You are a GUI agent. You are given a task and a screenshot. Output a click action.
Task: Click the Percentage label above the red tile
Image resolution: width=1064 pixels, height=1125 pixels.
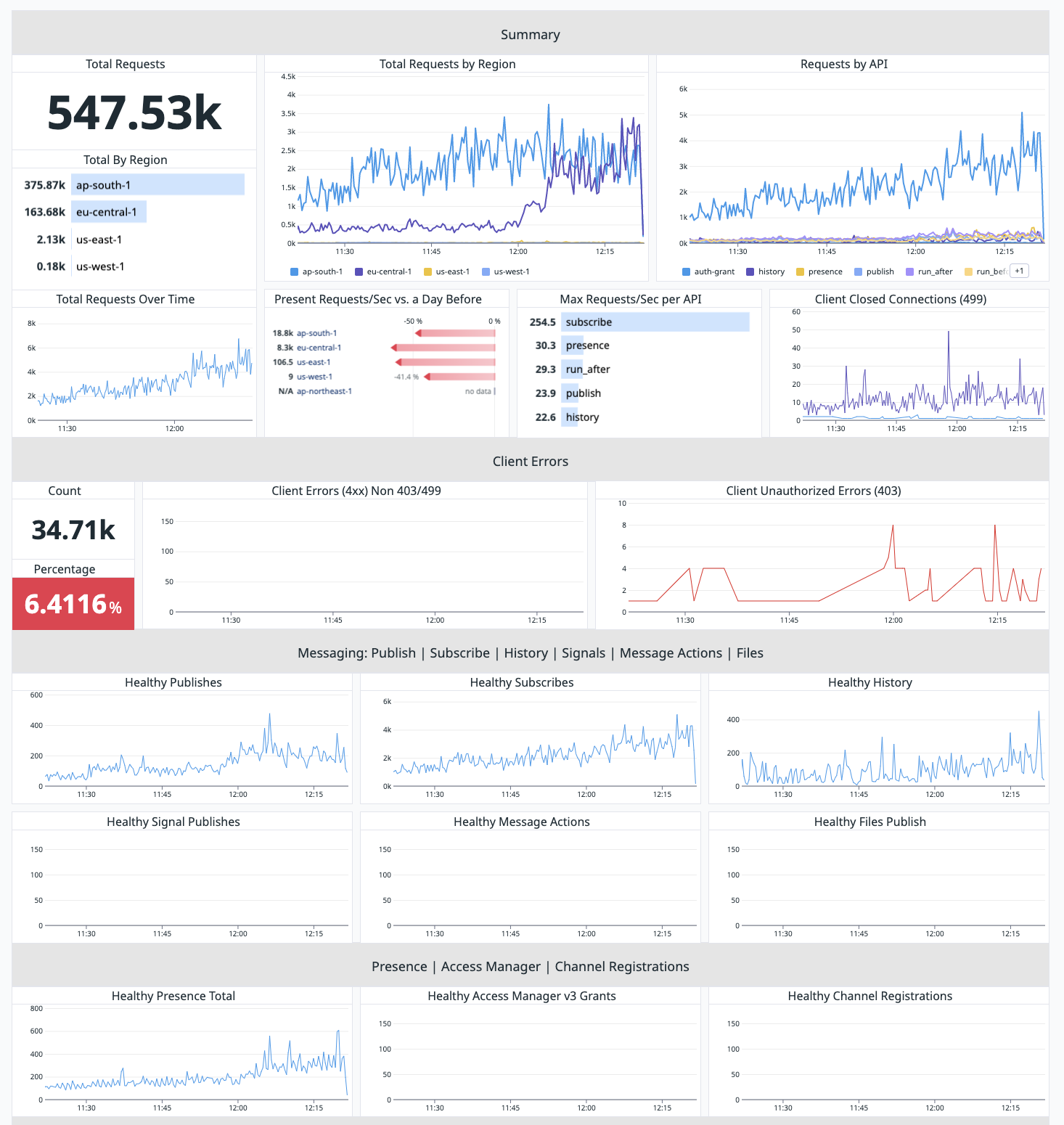(65, 569)
